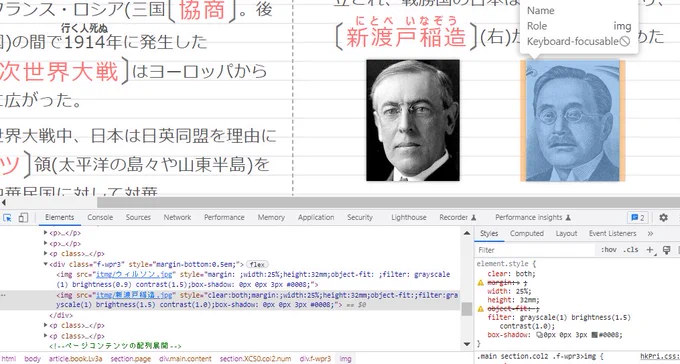
Task: Open the Network tab
Action: coord(177,217)
